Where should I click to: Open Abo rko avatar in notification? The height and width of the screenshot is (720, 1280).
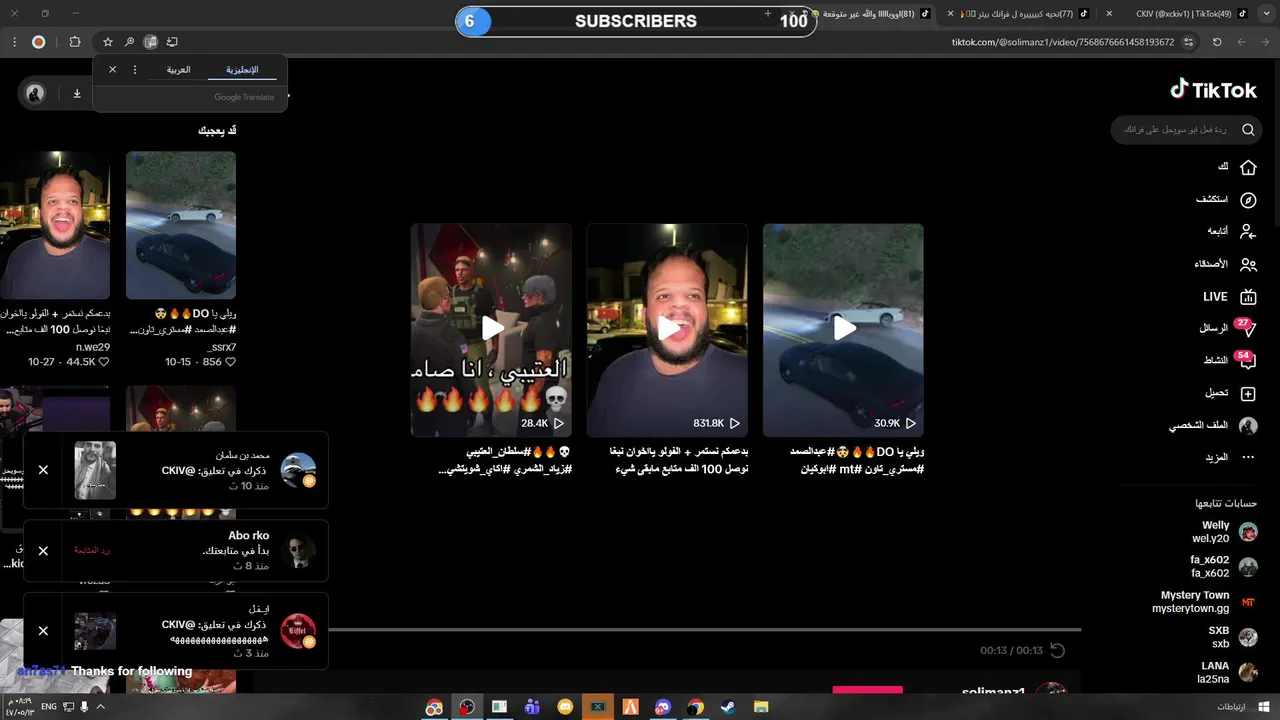(298, 551)
